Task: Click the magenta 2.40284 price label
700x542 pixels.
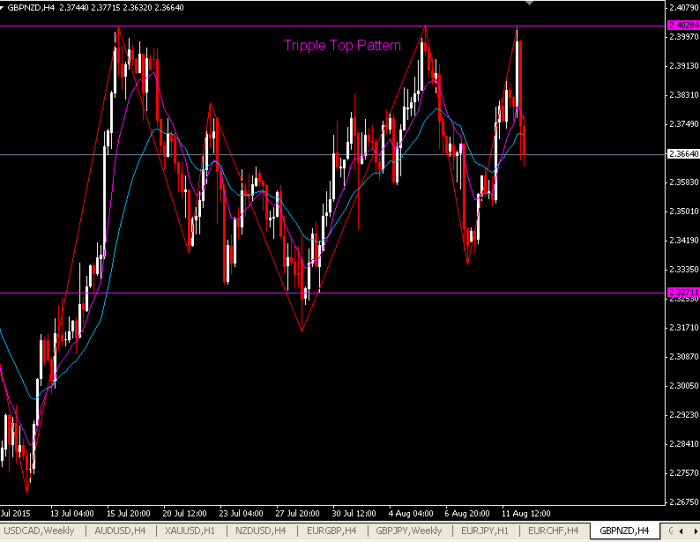Action: coord(683,25)
